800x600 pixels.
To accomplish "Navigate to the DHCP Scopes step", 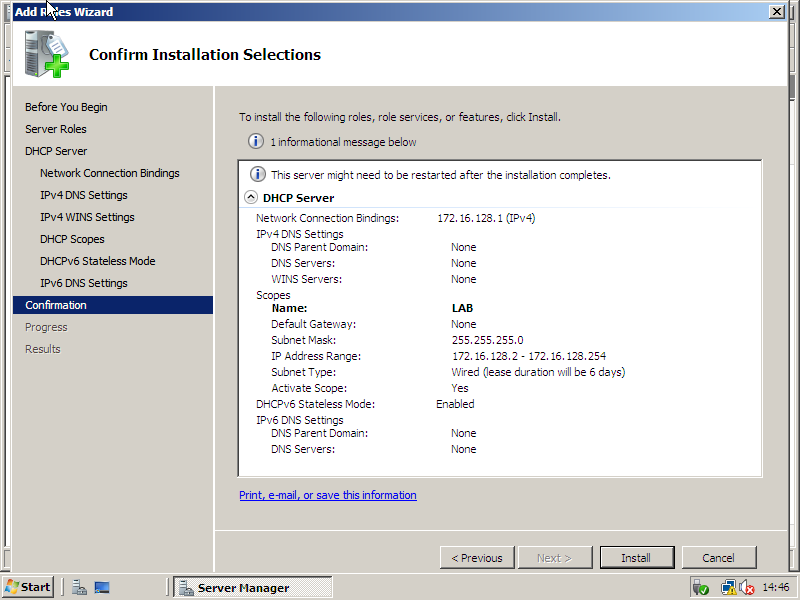I will tap(72, 239).
